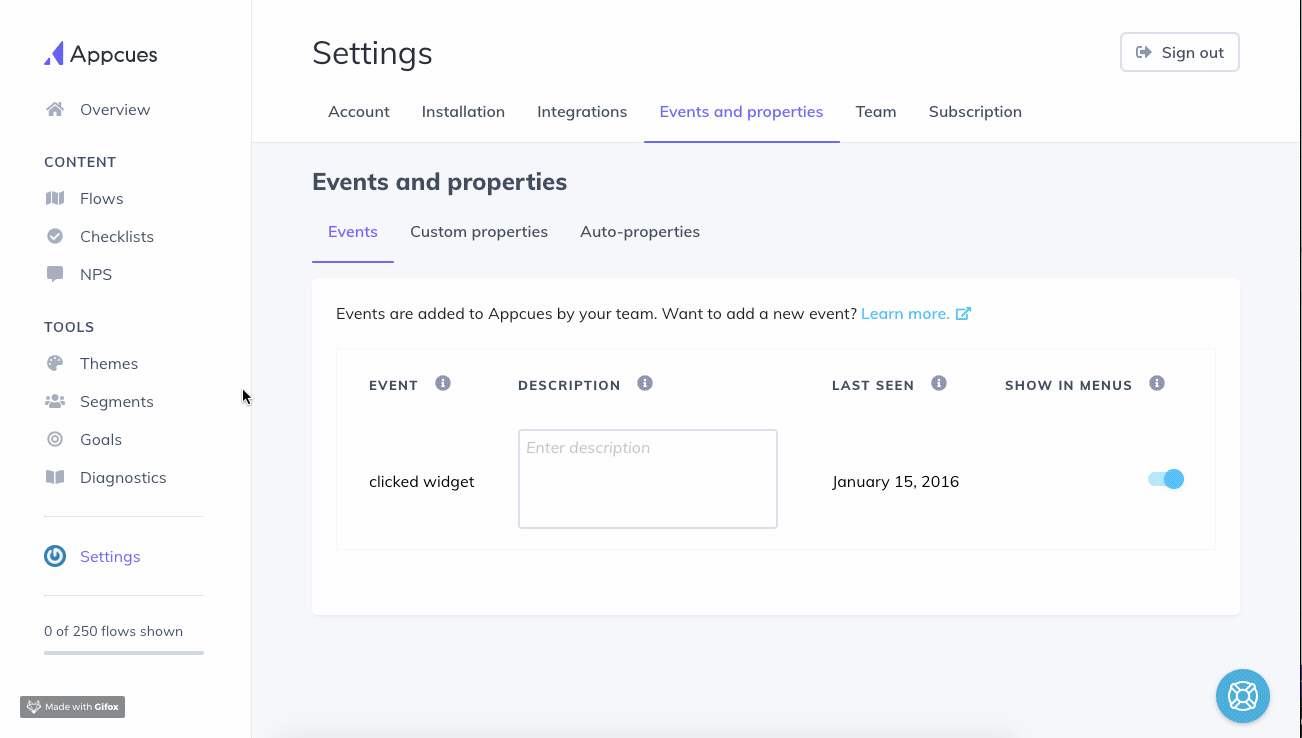Viewport: 1302px width, 738px height.
Task: Click the external link icon after Learn more
Action: pyautogui.click(x=963, y=313)
